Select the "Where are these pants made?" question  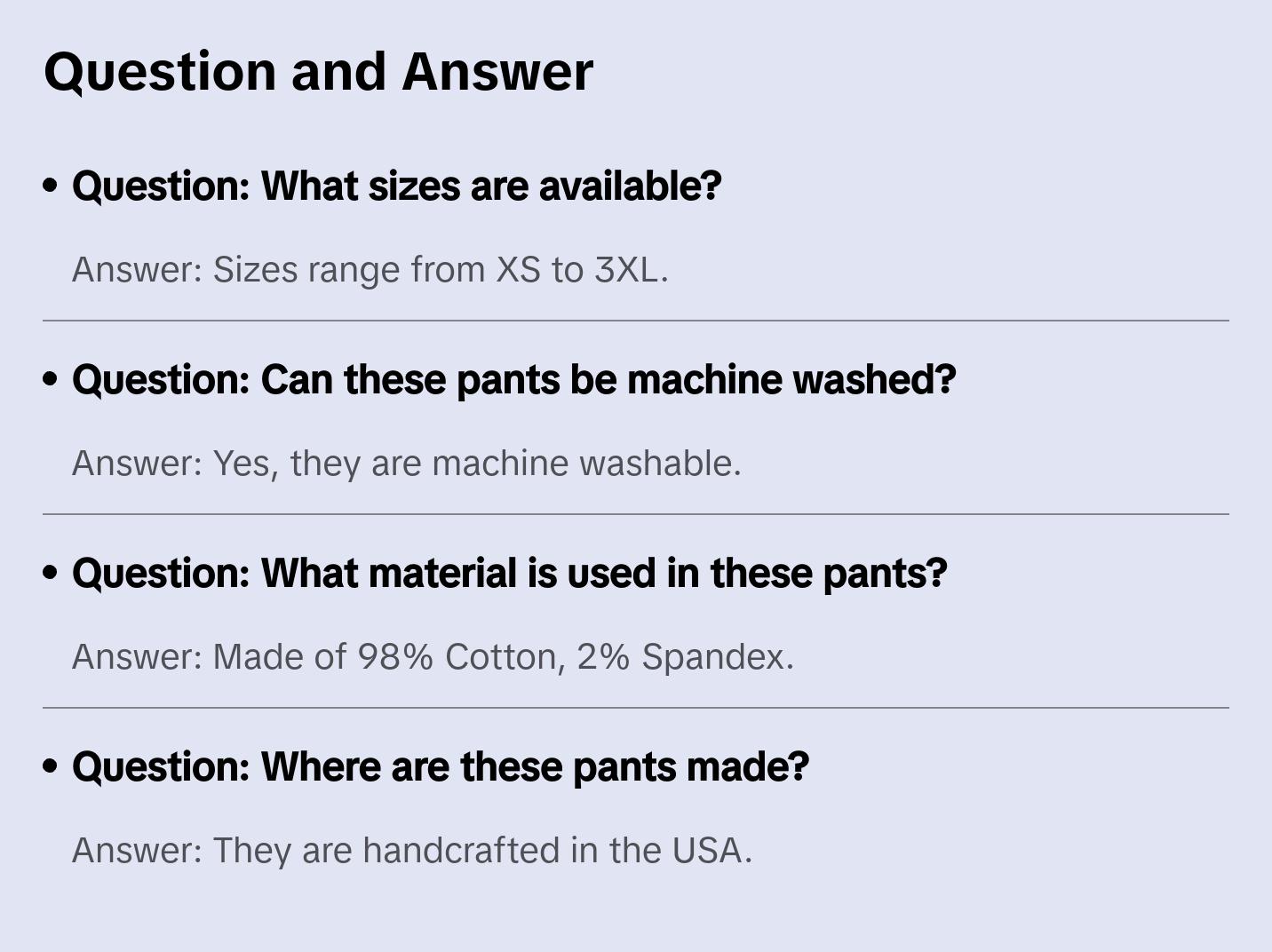(440, 767)
